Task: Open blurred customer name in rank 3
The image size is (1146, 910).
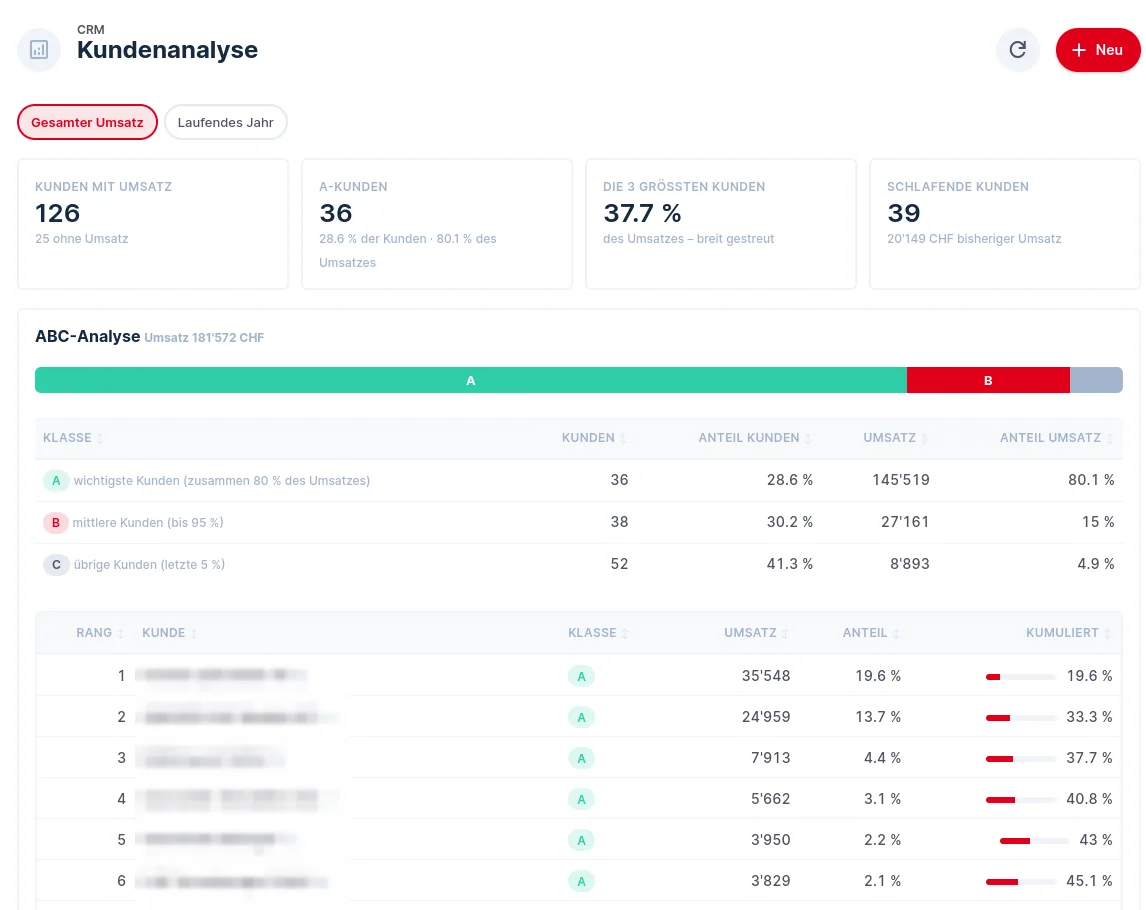Action: tap(210, 759)
